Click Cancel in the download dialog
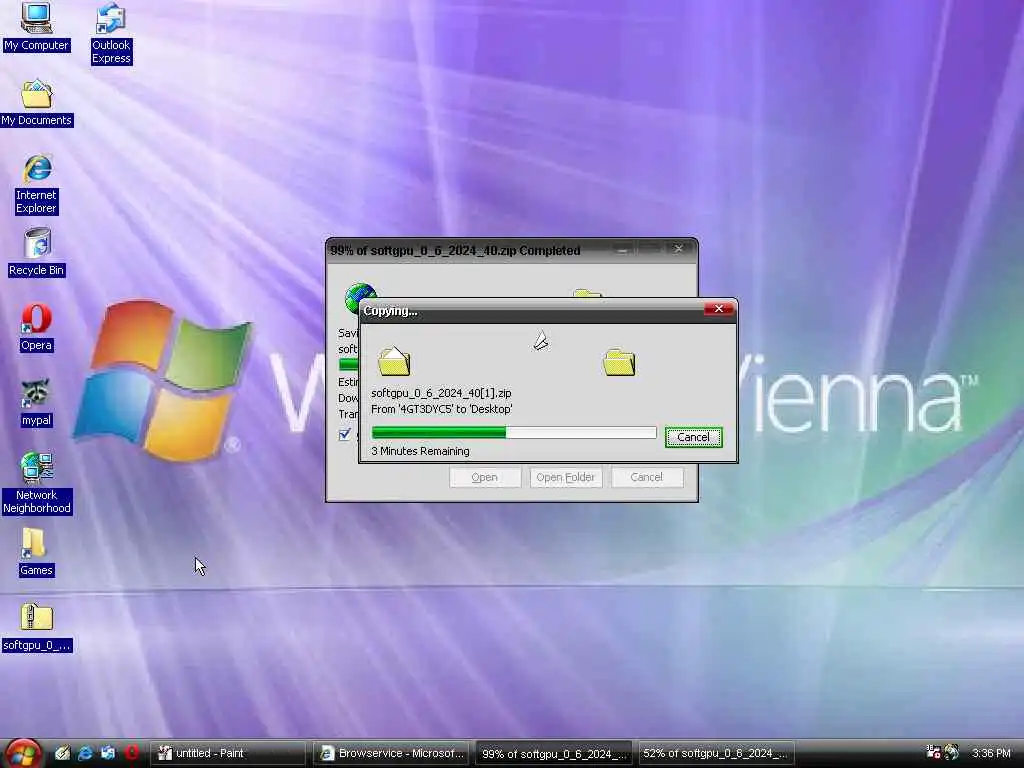 click(647, 477)
